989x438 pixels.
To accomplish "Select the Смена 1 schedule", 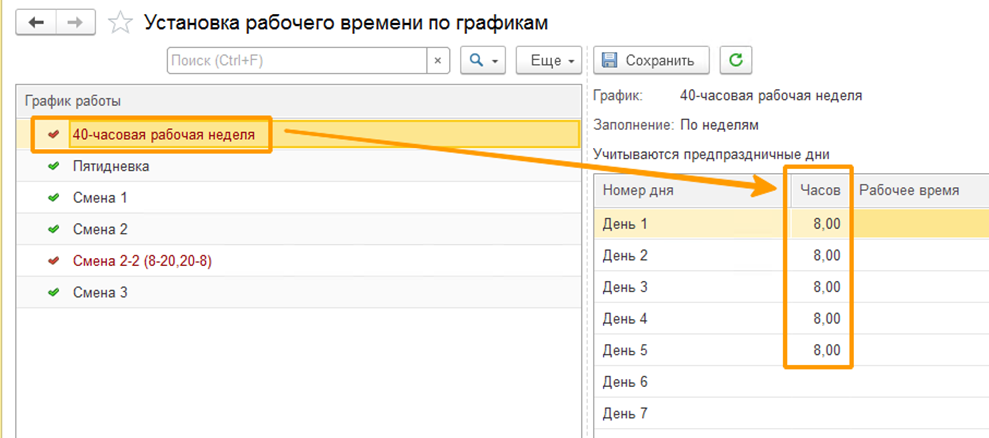I will coord(100,198).
